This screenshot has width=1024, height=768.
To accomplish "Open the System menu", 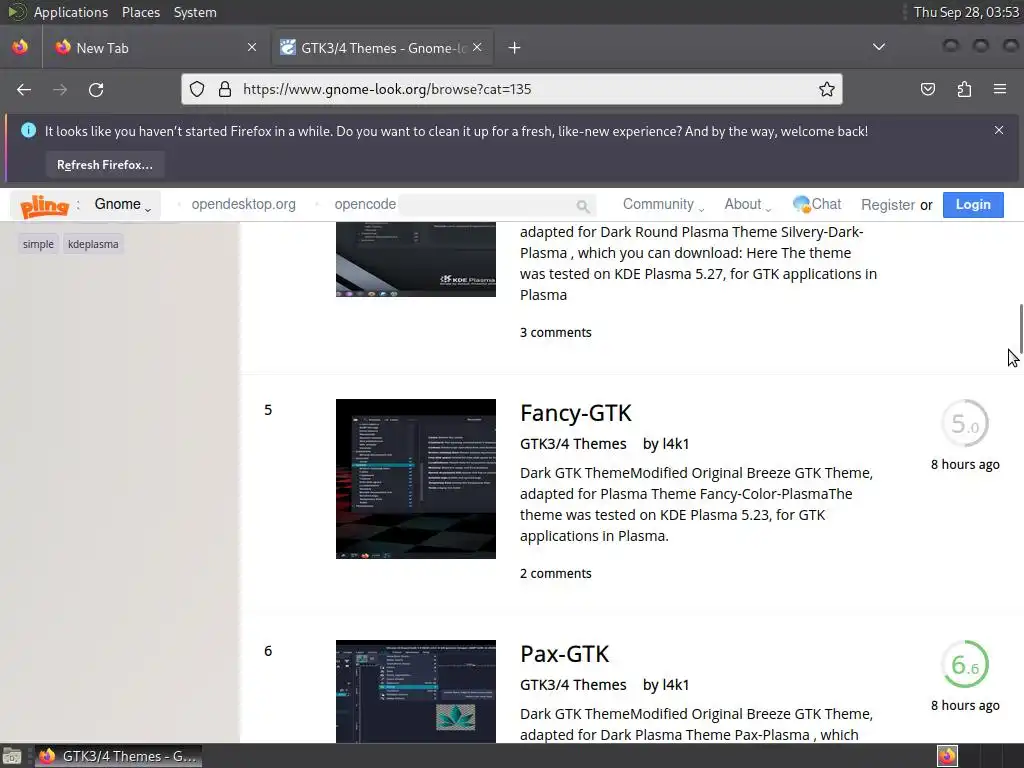I will [195, 12].
